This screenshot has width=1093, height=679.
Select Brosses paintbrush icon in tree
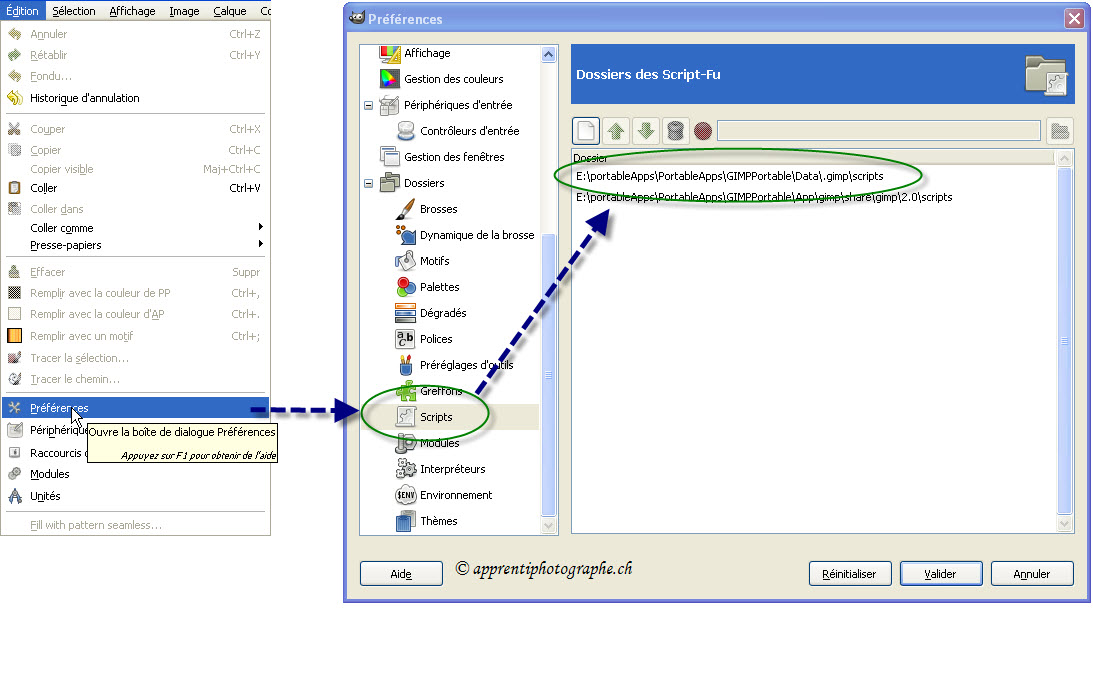[x=405, y=209]
